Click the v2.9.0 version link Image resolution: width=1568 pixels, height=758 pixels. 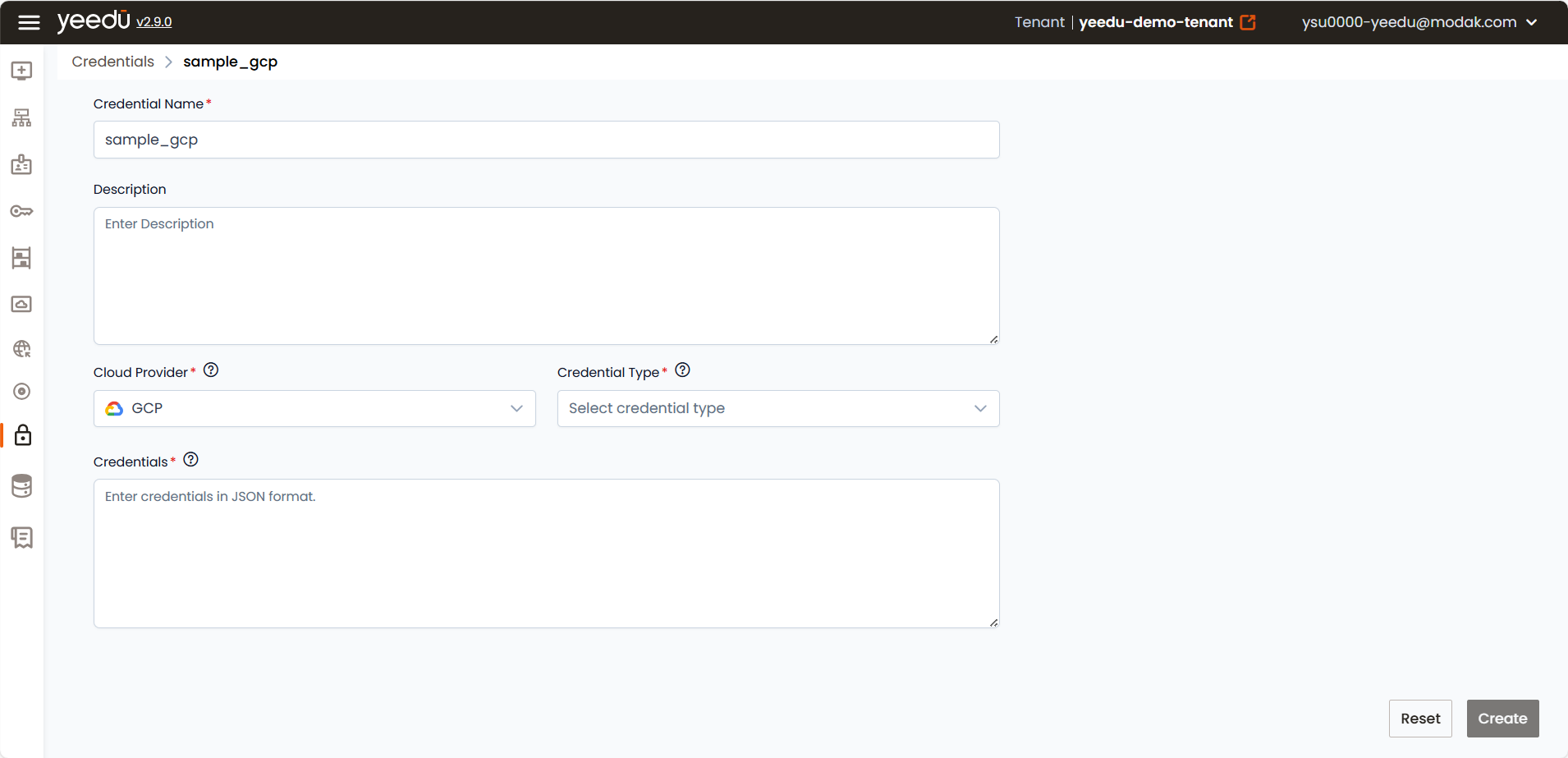tap(154, 22)
